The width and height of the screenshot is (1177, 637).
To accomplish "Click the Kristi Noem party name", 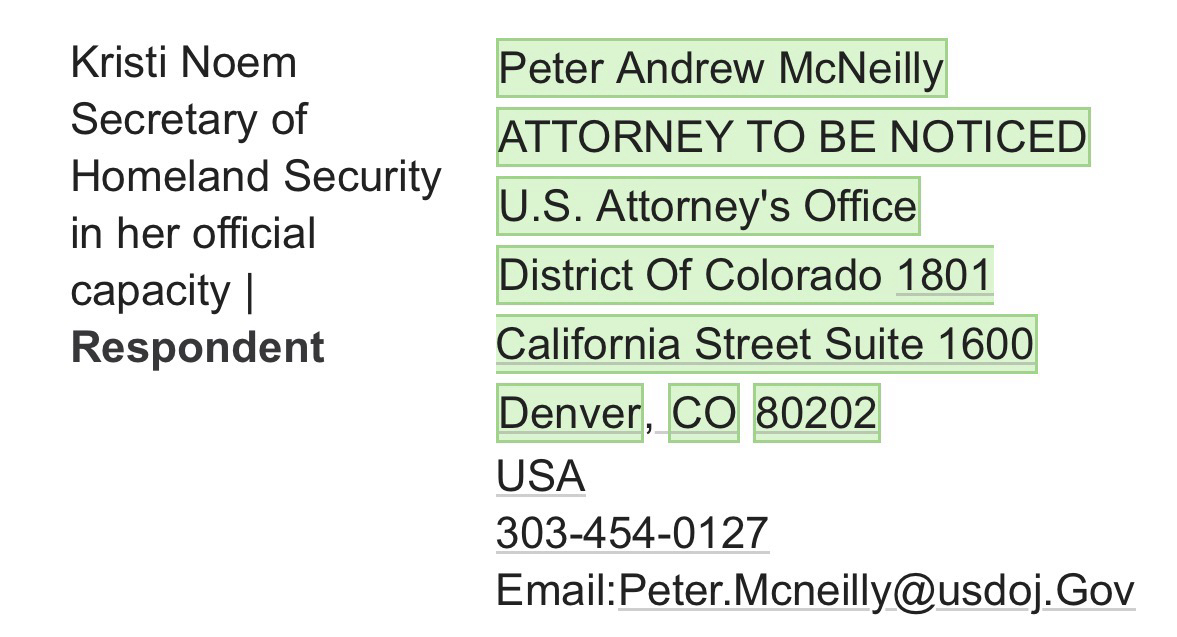I will 184,63.
